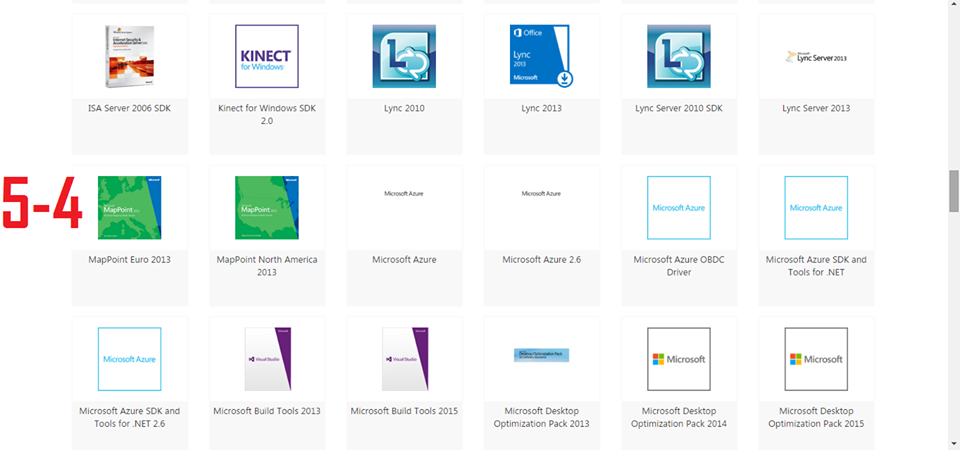Screen dimensions: 960x450
Task: Click the Azure SDK and Tools for .NET logo
Action: coord(816,208)
